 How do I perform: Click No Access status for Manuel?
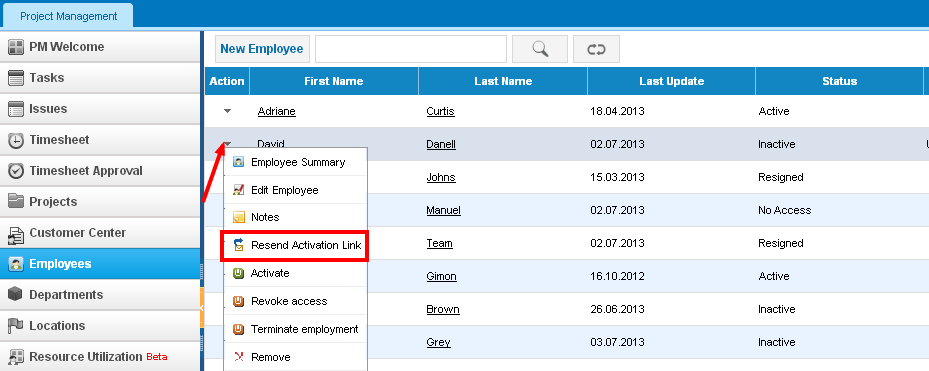tap(784, 210)
